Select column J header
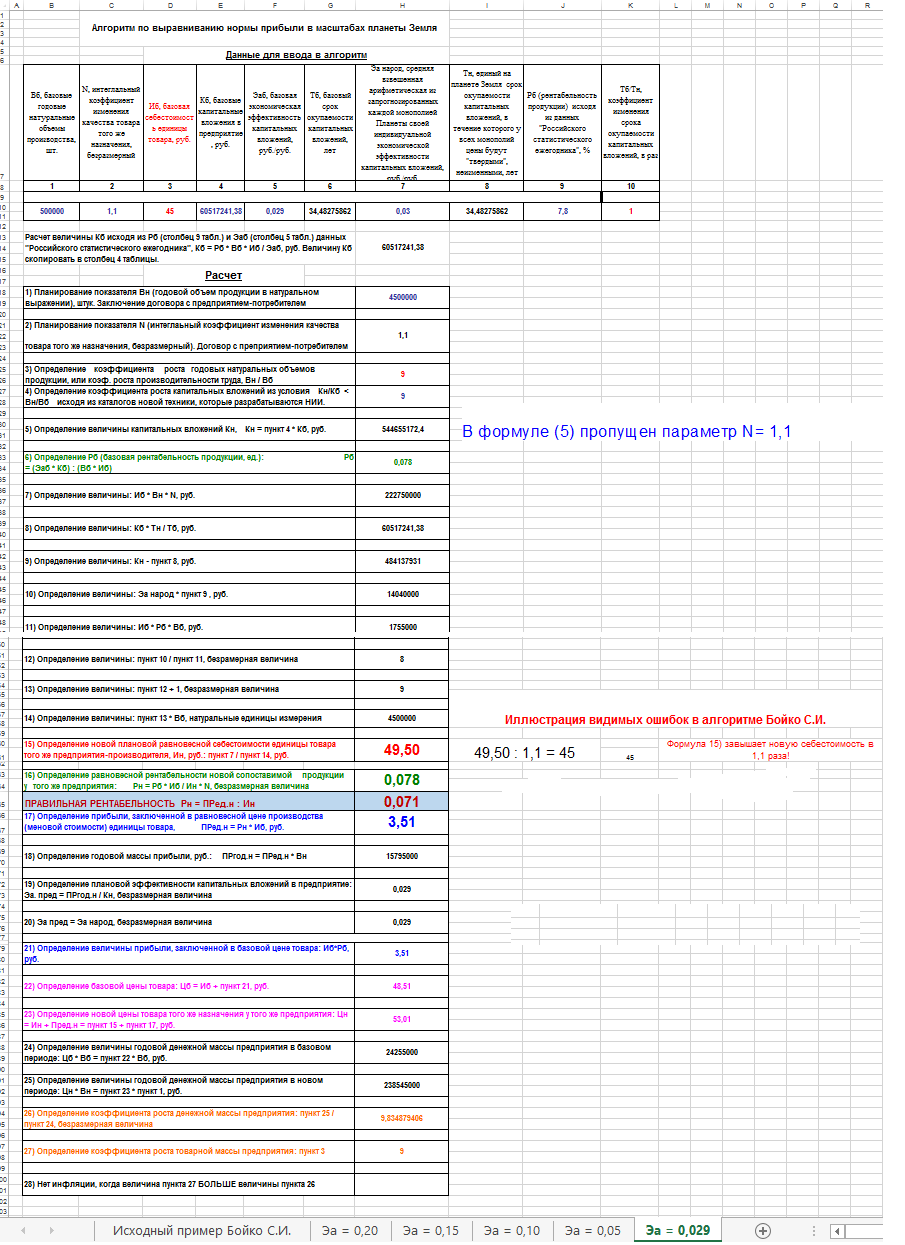The height and width of the screenshot is (1245, 905). click(563, 5)
